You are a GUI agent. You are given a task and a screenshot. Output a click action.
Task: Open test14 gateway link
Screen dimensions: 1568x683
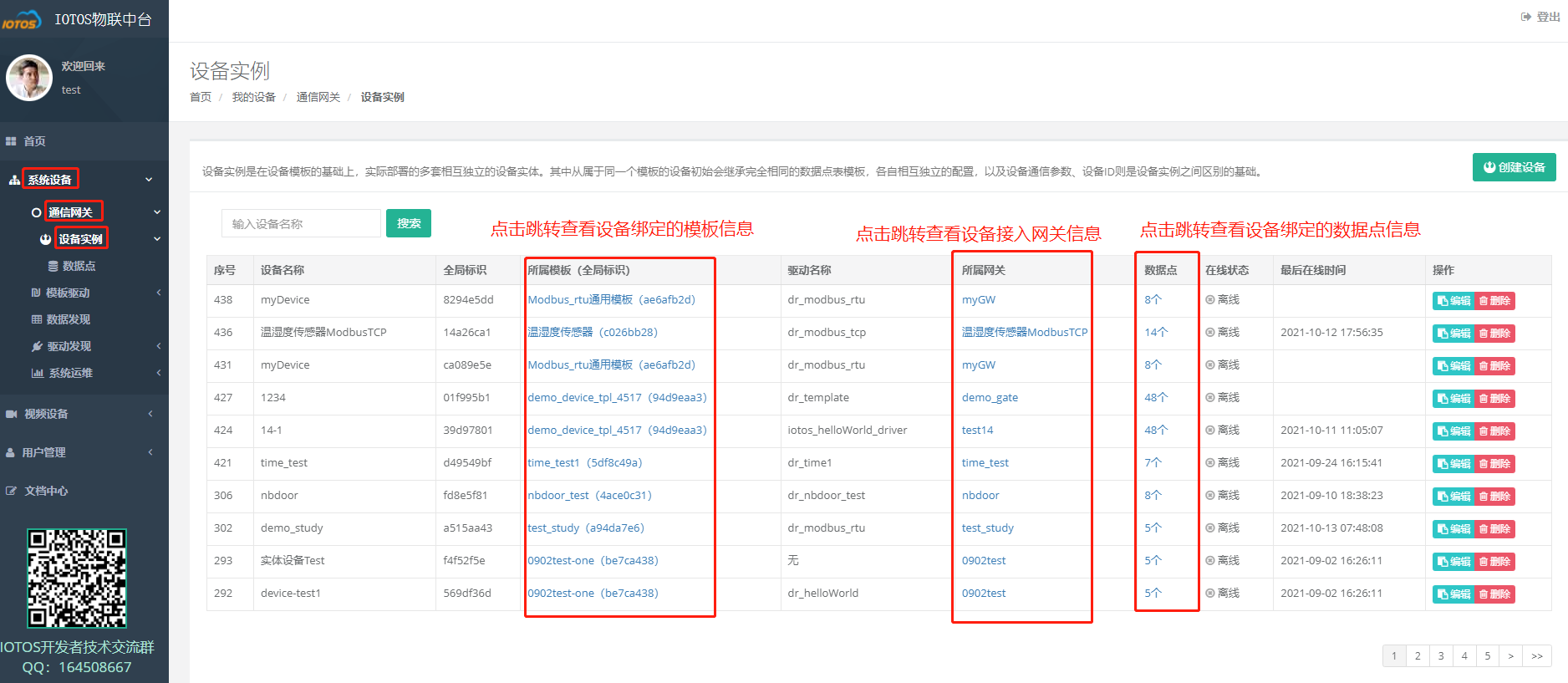[977, 430]
